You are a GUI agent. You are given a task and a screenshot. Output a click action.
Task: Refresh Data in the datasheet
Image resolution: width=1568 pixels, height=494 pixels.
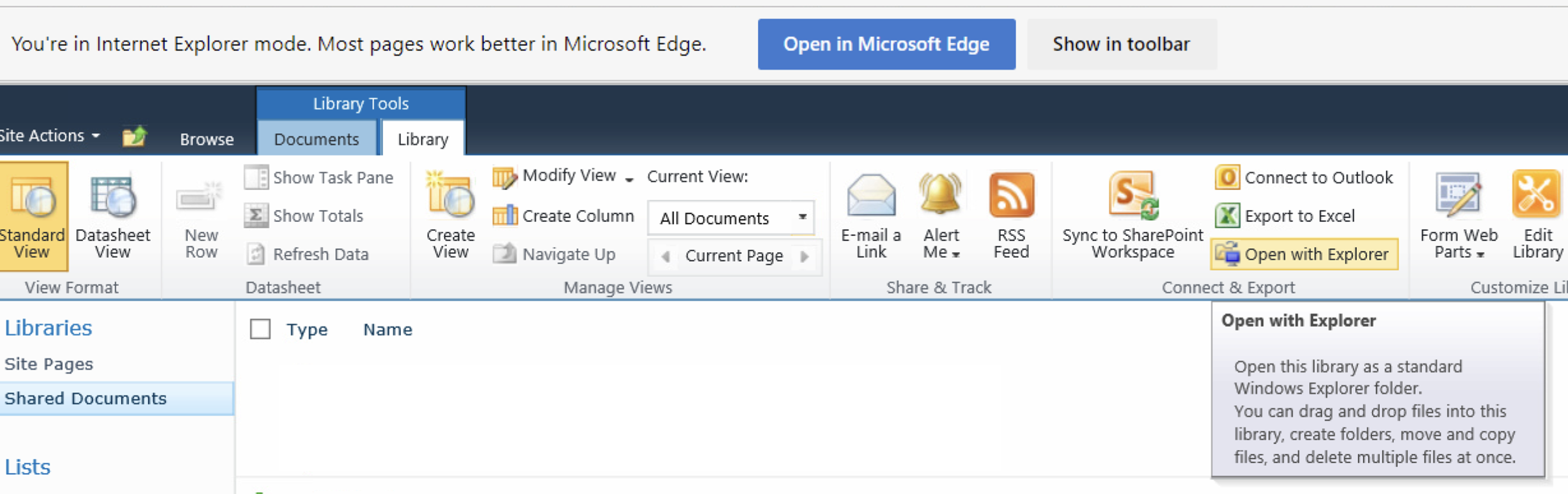307,254
